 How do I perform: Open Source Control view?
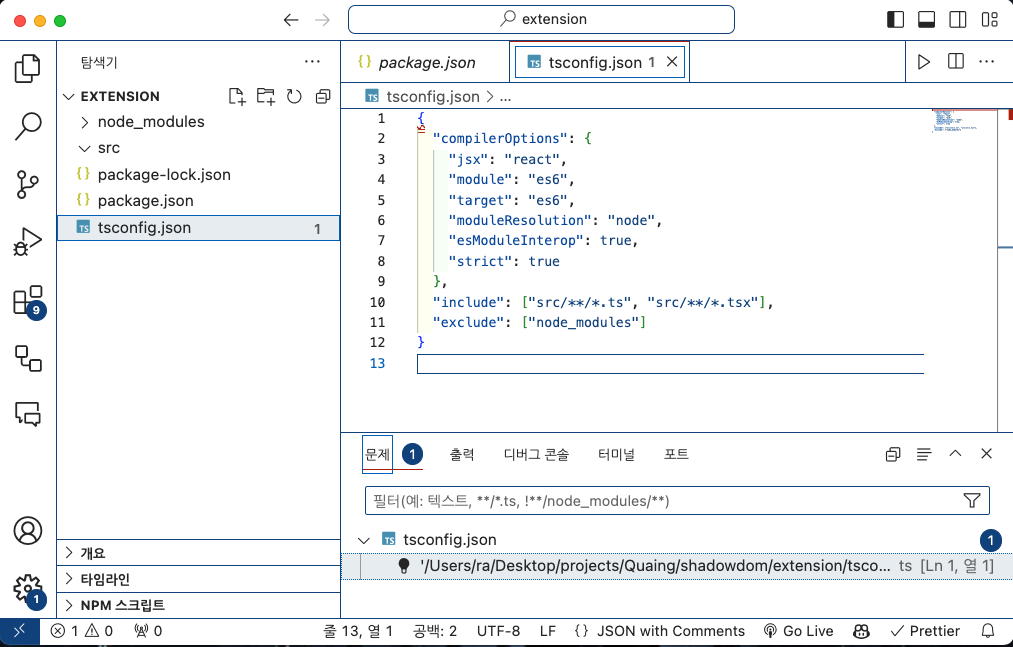[x=27, y=184]
